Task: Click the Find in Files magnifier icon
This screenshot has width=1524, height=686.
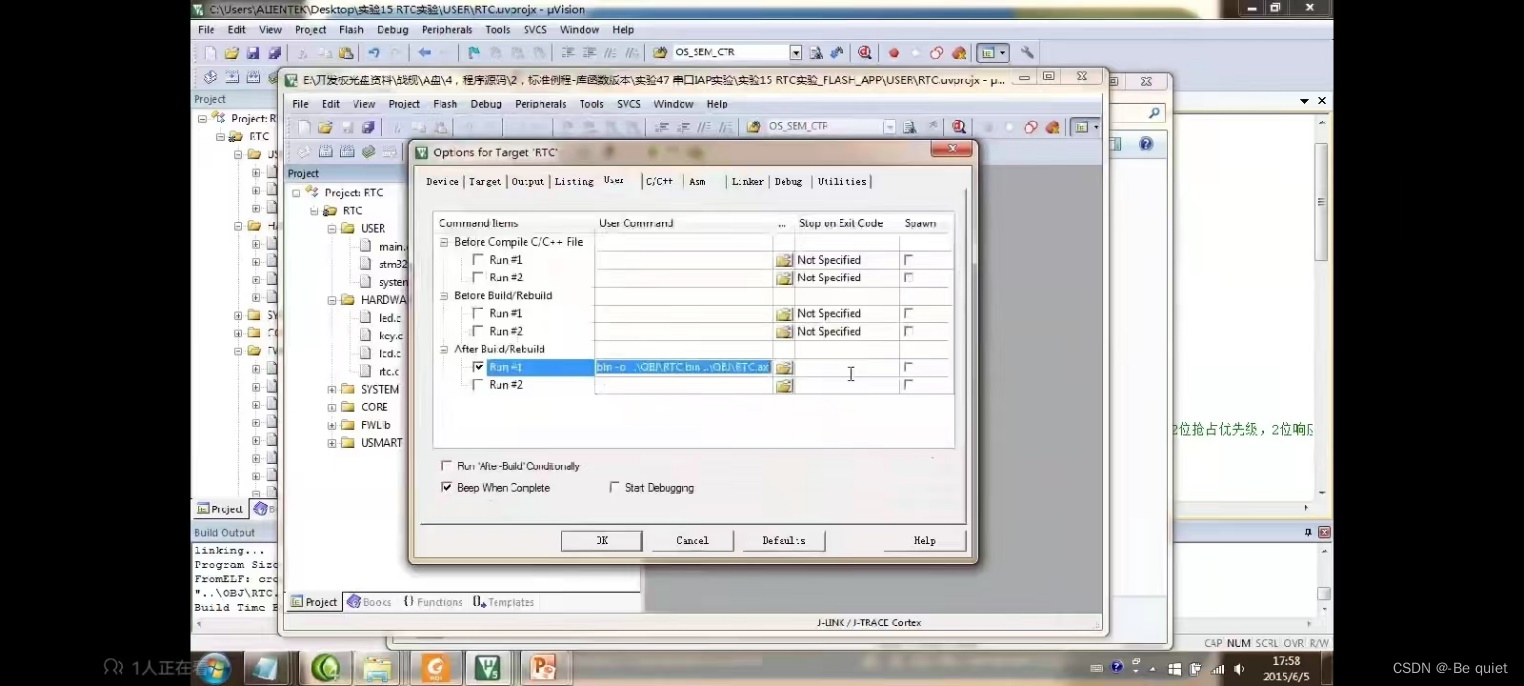Action: coord(864,52)
